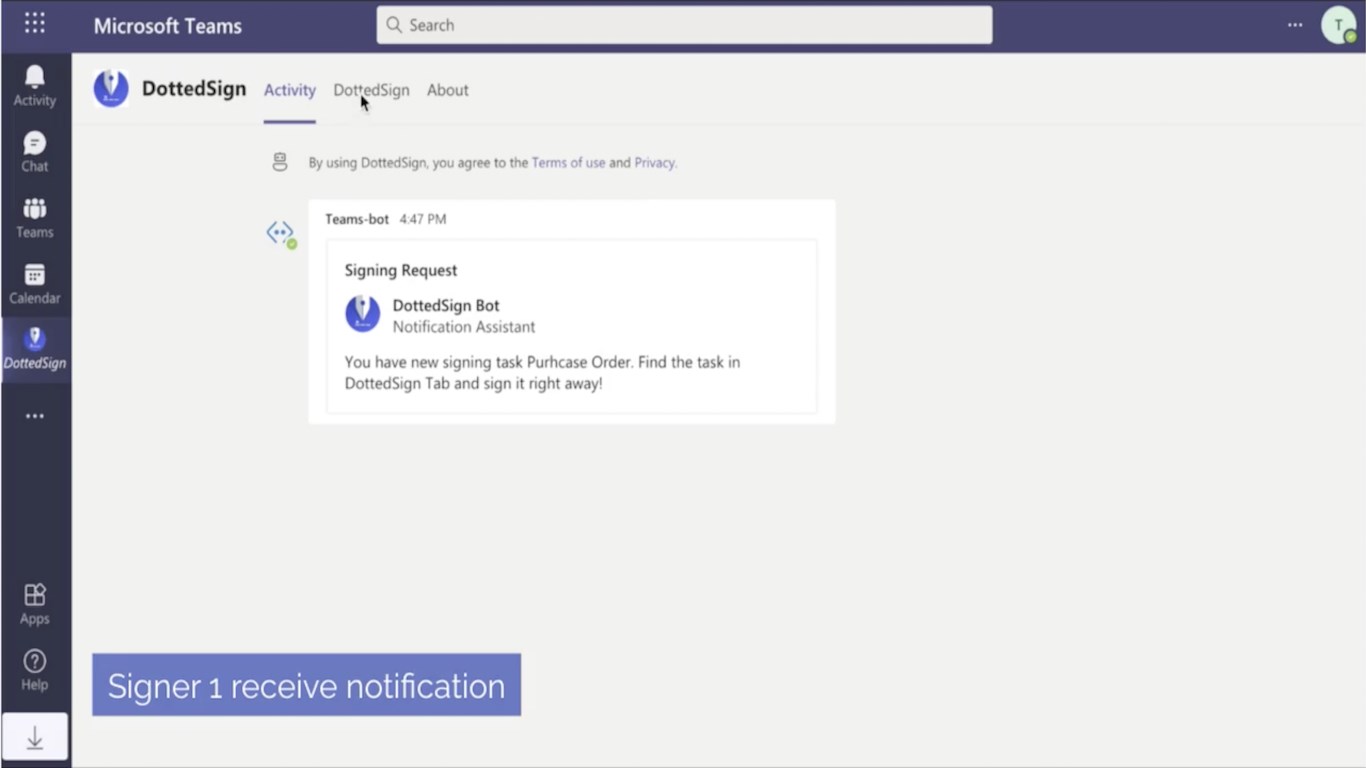Select the DottedSign app in the sidebar
The width and height of the screenshot is (1366, 768).
pyautogui.click(x=35, y=349)
